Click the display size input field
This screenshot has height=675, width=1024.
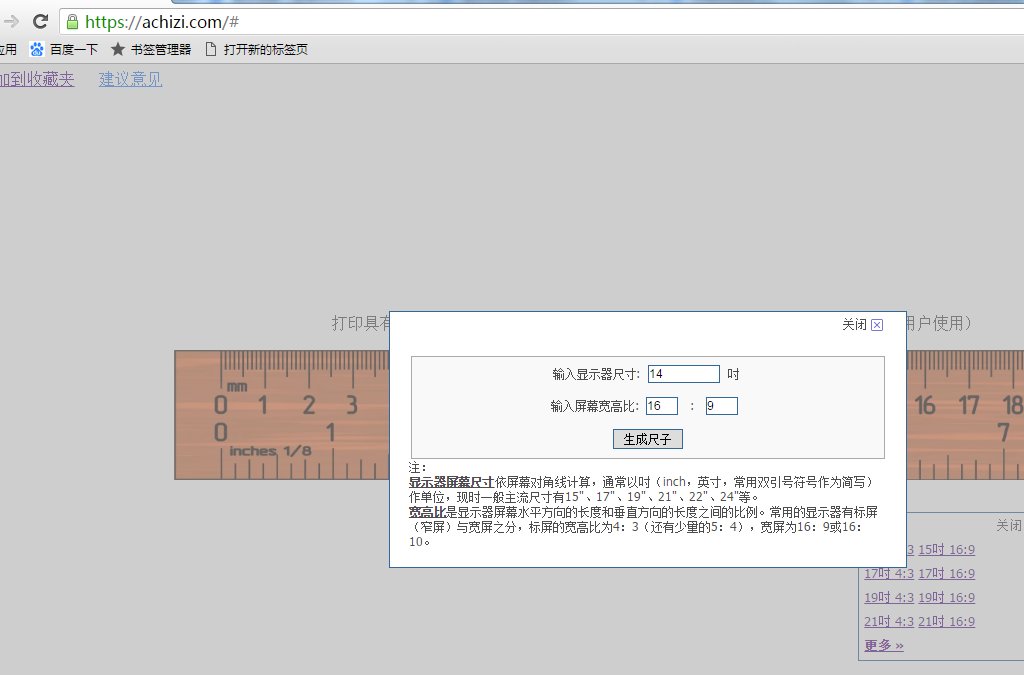[683, 374]
